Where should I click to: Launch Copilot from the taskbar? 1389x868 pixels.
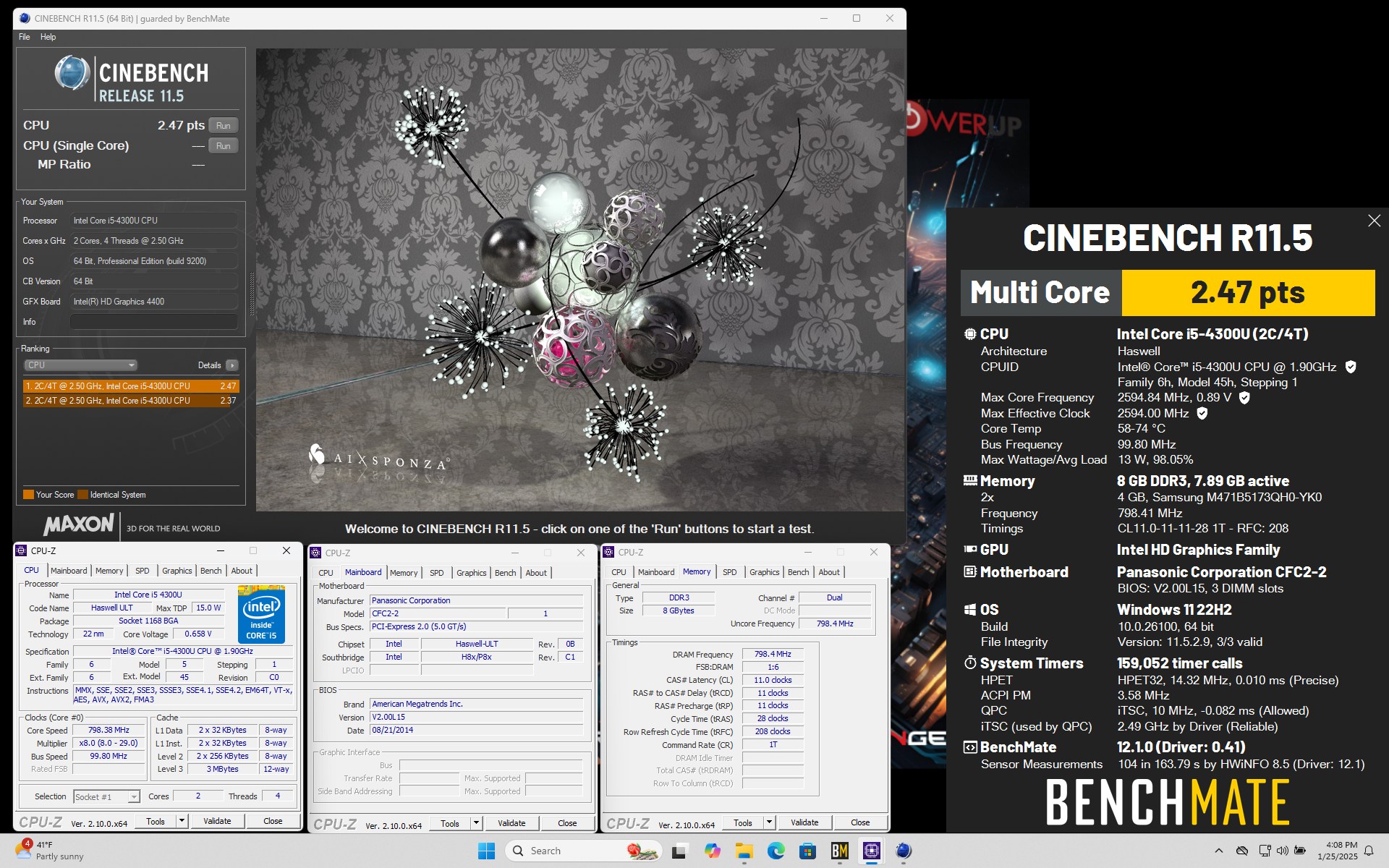click(x=713, y=851)
